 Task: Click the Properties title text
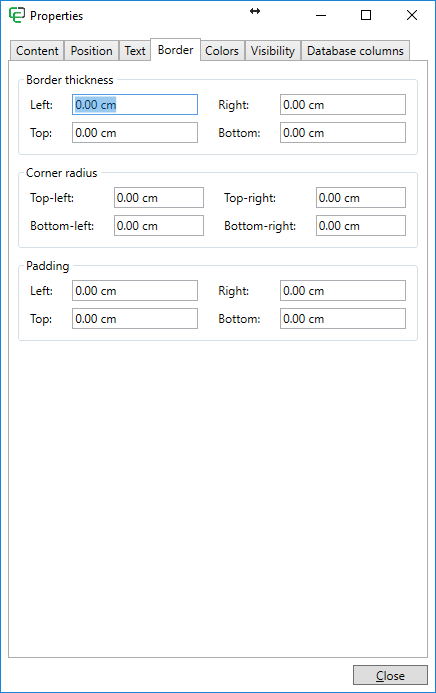coord(57,16)
